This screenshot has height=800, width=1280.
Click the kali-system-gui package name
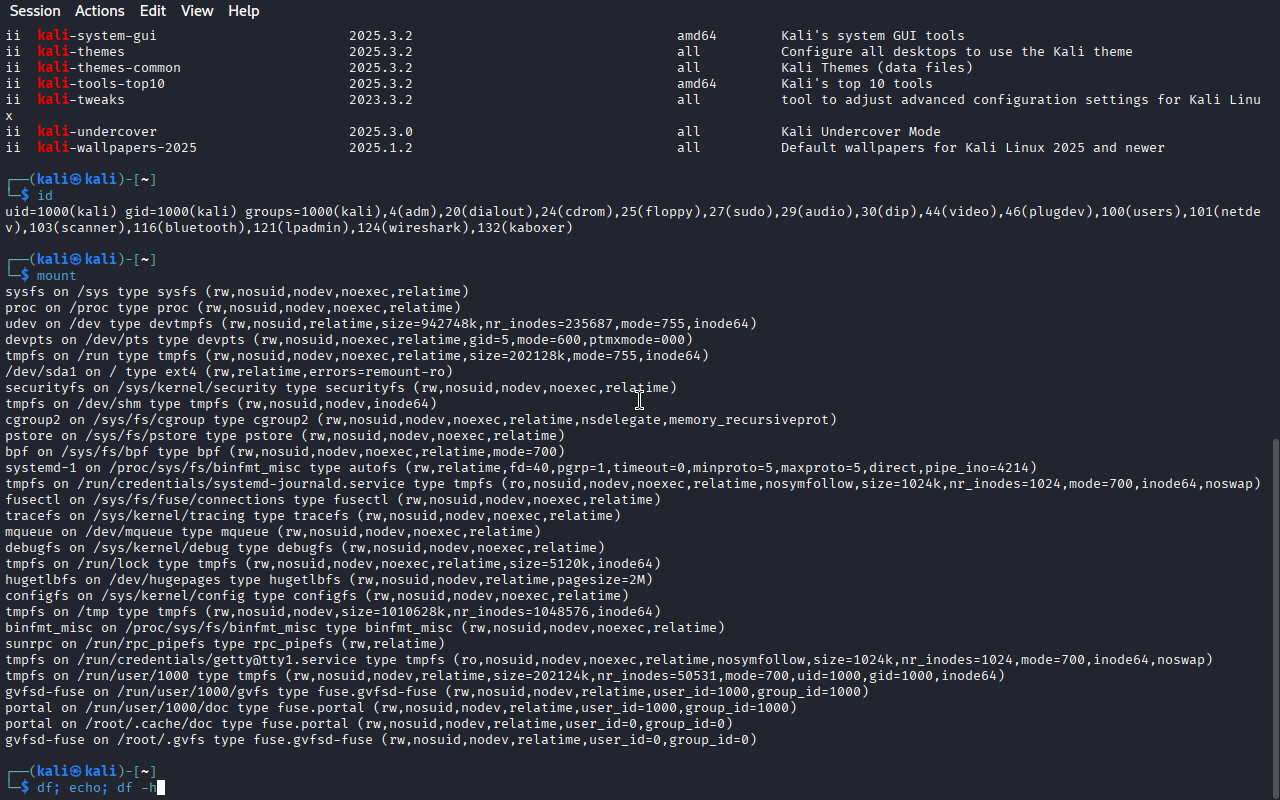(x=97, y=36)
